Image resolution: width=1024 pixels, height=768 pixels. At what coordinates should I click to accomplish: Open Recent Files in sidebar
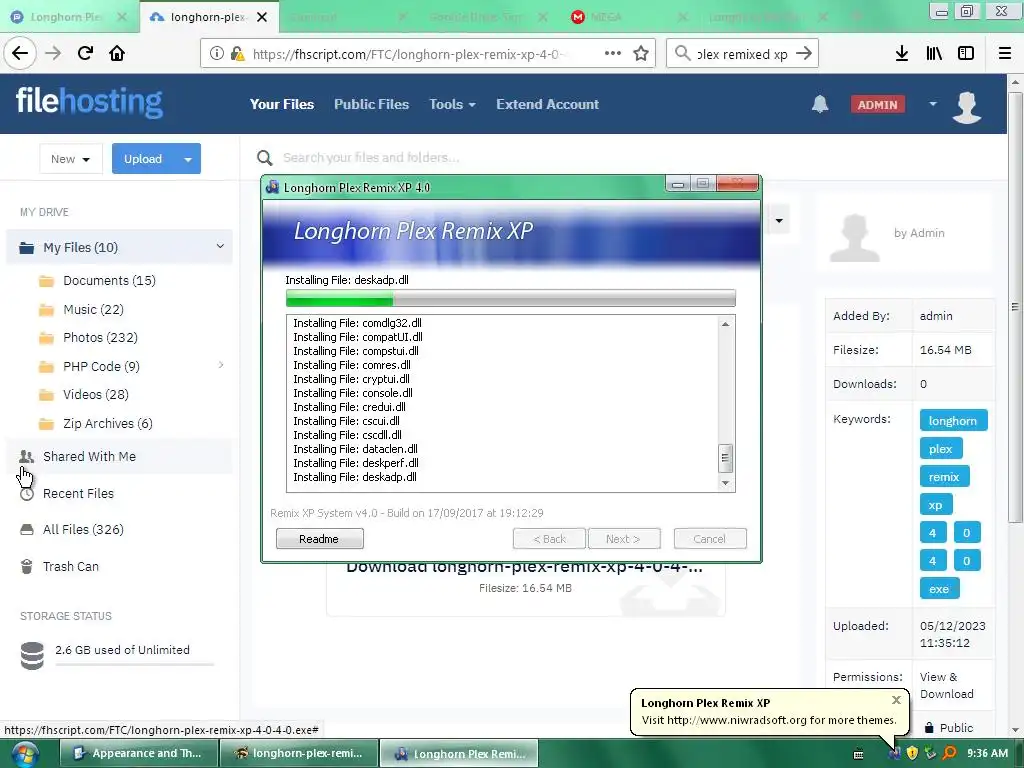click(78, 493)
